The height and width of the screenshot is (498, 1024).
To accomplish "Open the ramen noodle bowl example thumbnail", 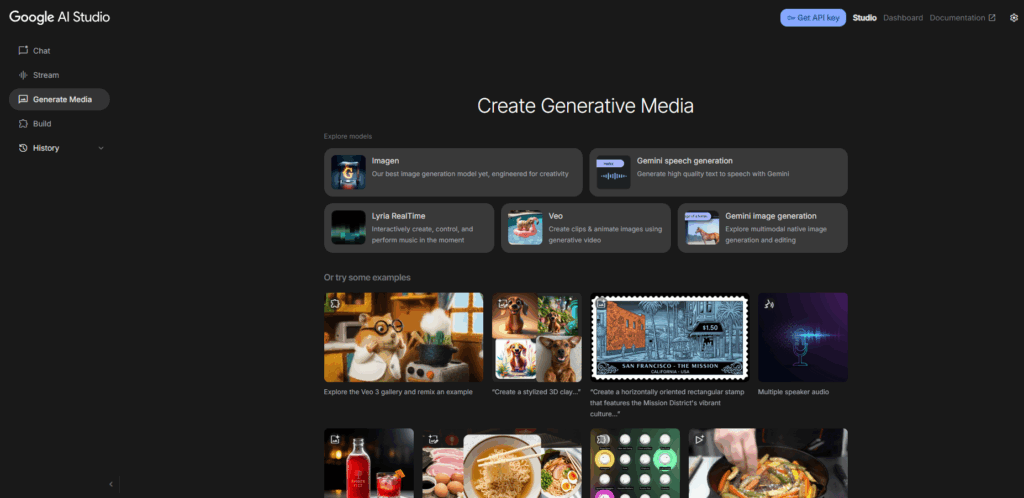I will click(502, 463).
